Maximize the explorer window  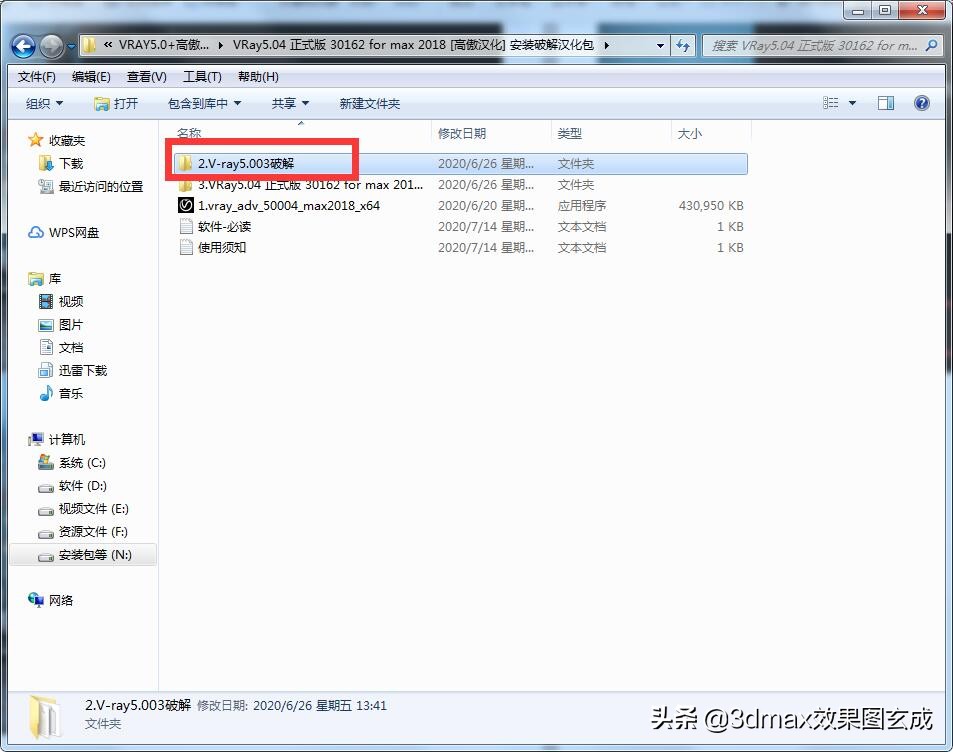point(885,10)
